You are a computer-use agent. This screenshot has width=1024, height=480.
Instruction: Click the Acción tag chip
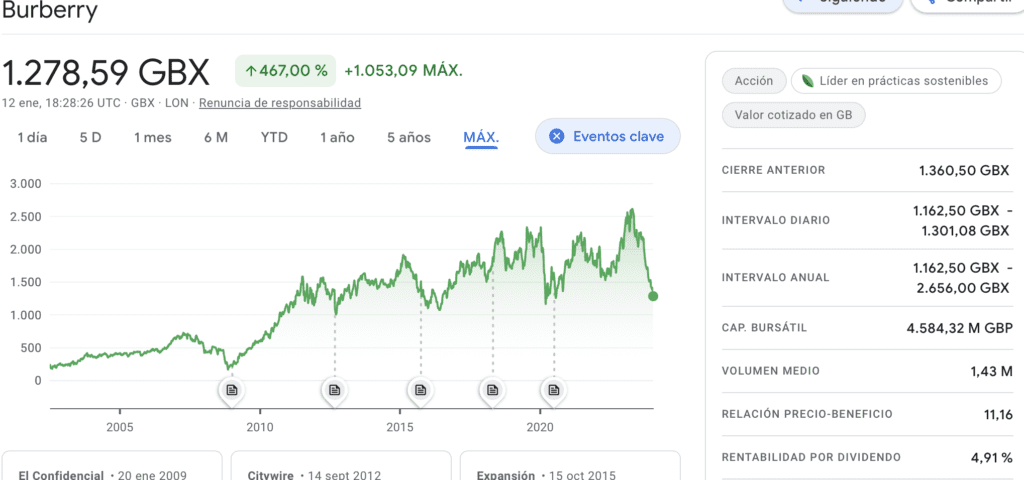click(754, 81)
